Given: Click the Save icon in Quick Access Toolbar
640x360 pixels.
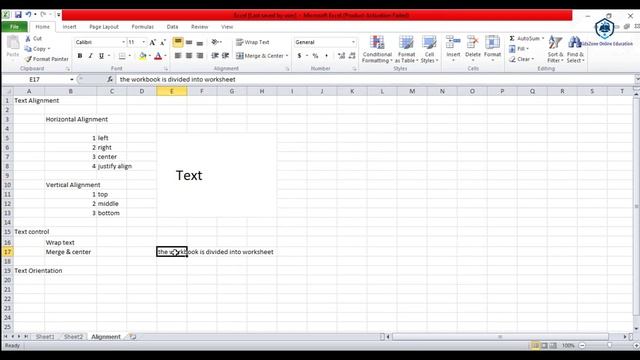Looking at the screenshot, I should (x=18, y=15).
